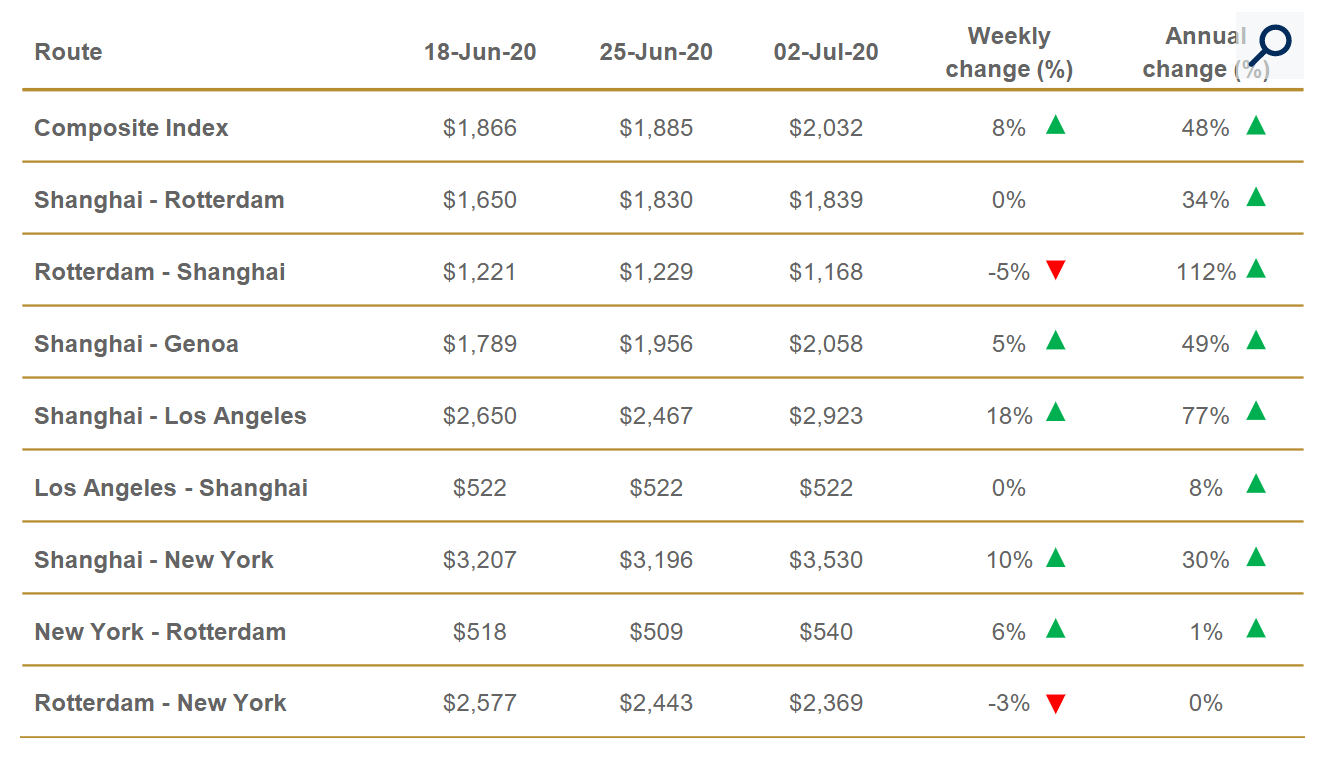Click the Route column header
Image resolution: width=1338 pixels, height=767 pixels.
coord(68,52)
